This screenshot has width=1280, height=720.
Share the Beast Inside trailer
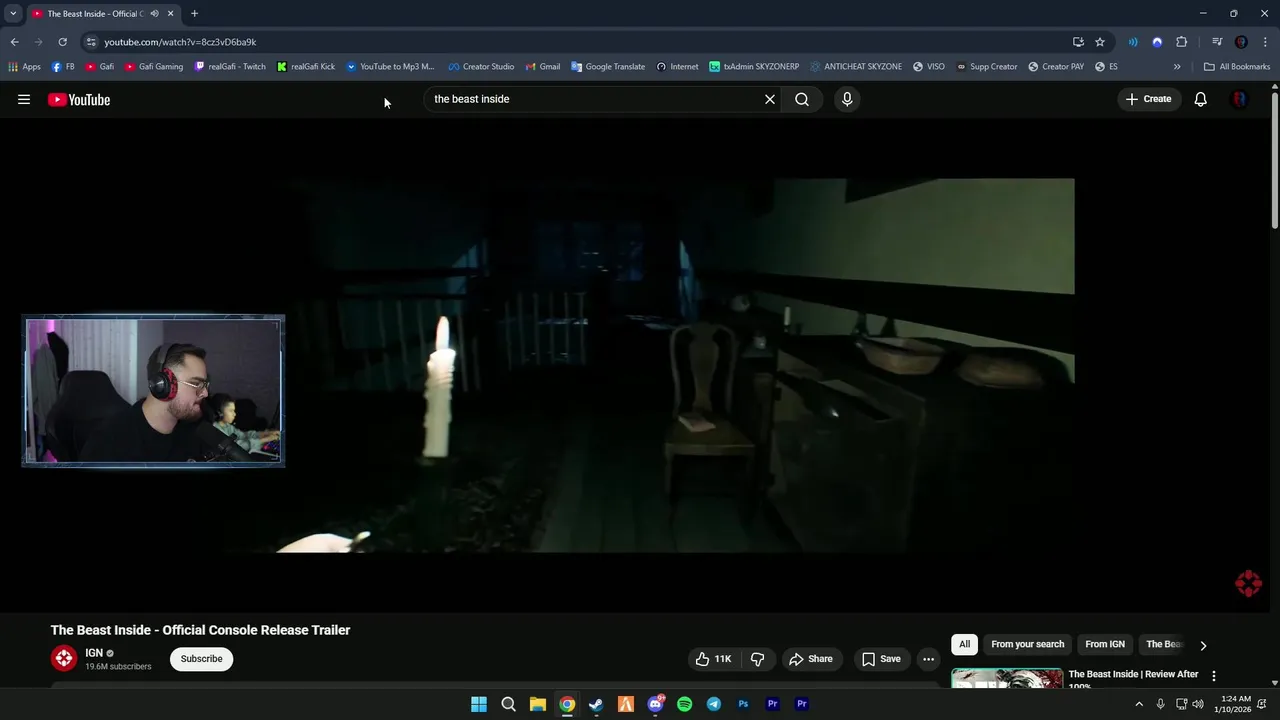point(810,659)
